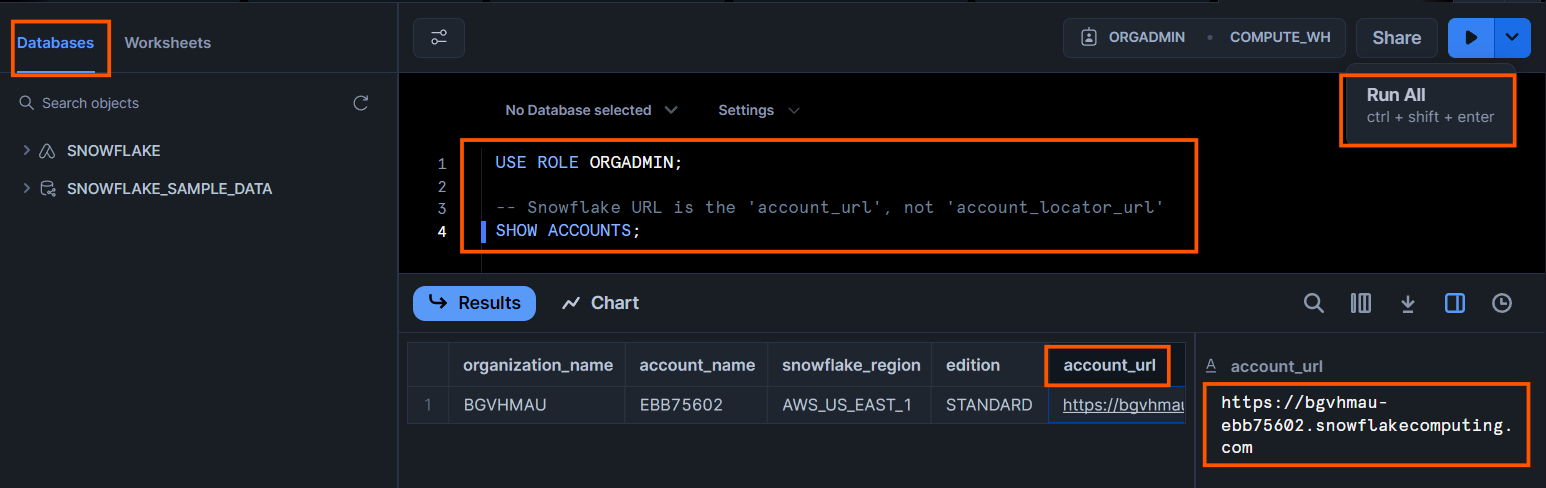Select the AWS_US_EAST_1 cell
Screen dimensions: 1546x488
(850, 405)
